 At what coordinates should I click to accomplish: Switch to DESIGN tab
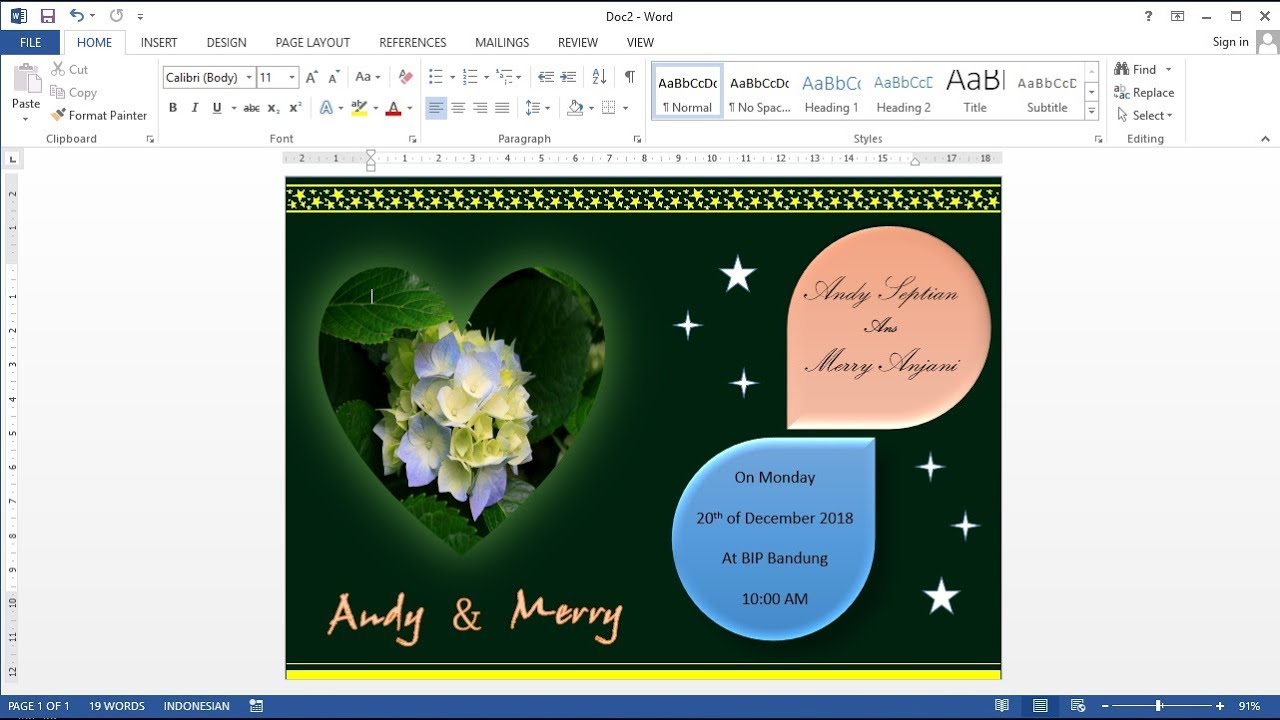point(226,42)
